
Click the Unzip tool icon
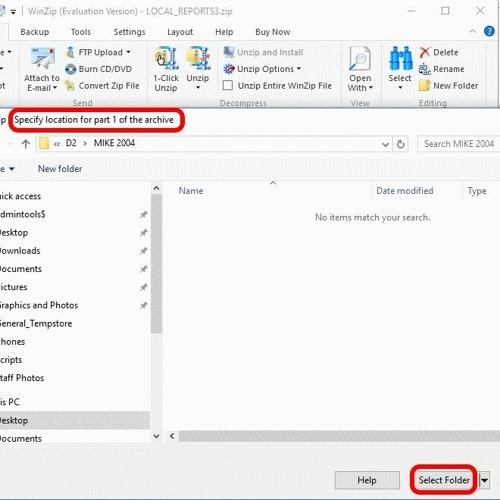pyautogui.click(x=198, y=58)
